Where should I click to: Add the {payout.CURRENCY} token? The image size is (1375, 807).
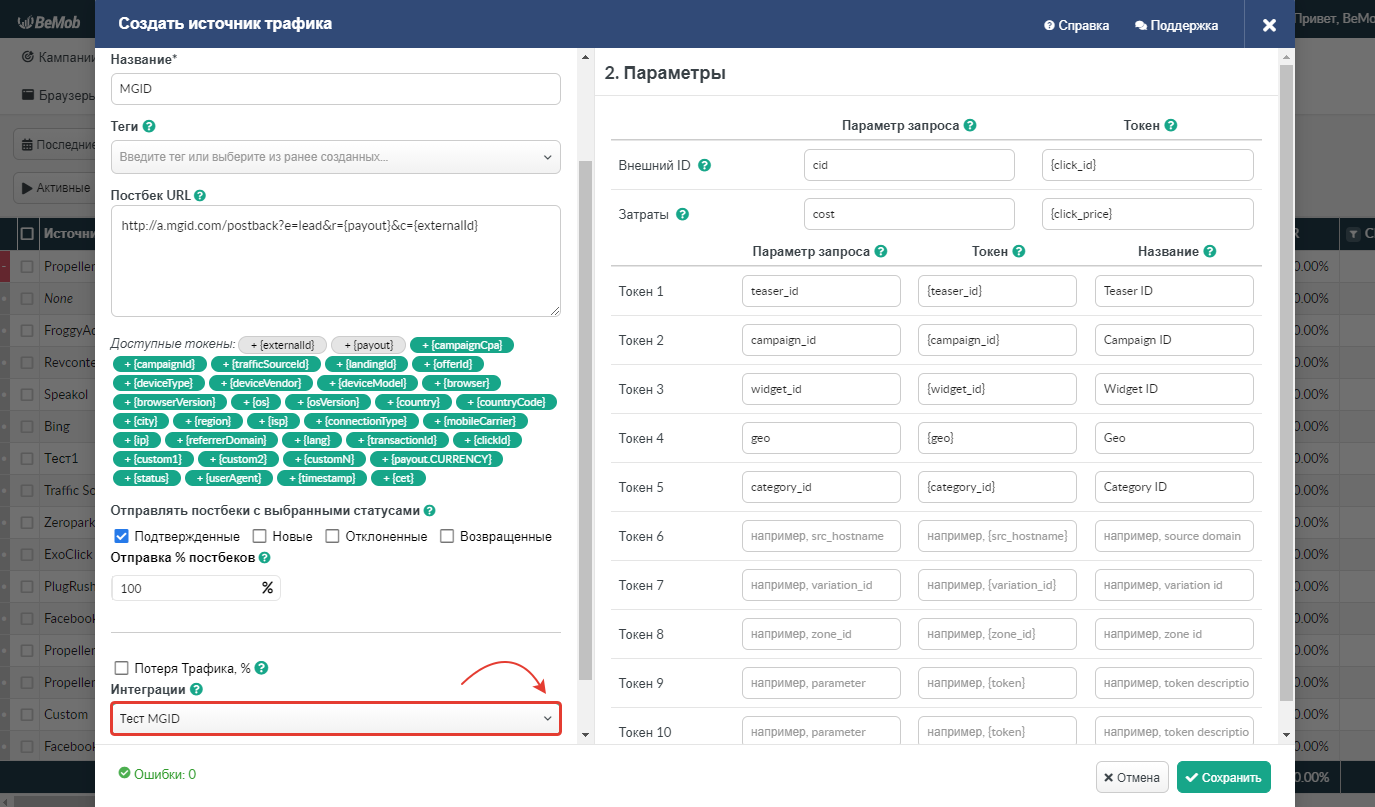436,459
